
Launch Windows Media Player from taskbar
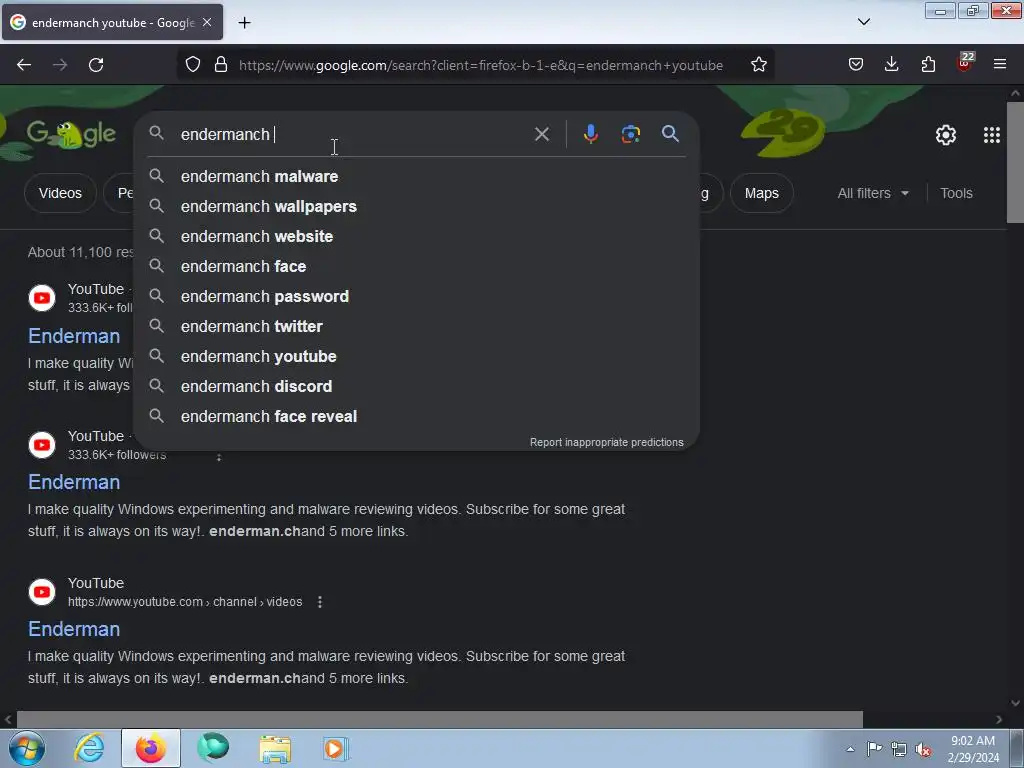click(336, 748)
